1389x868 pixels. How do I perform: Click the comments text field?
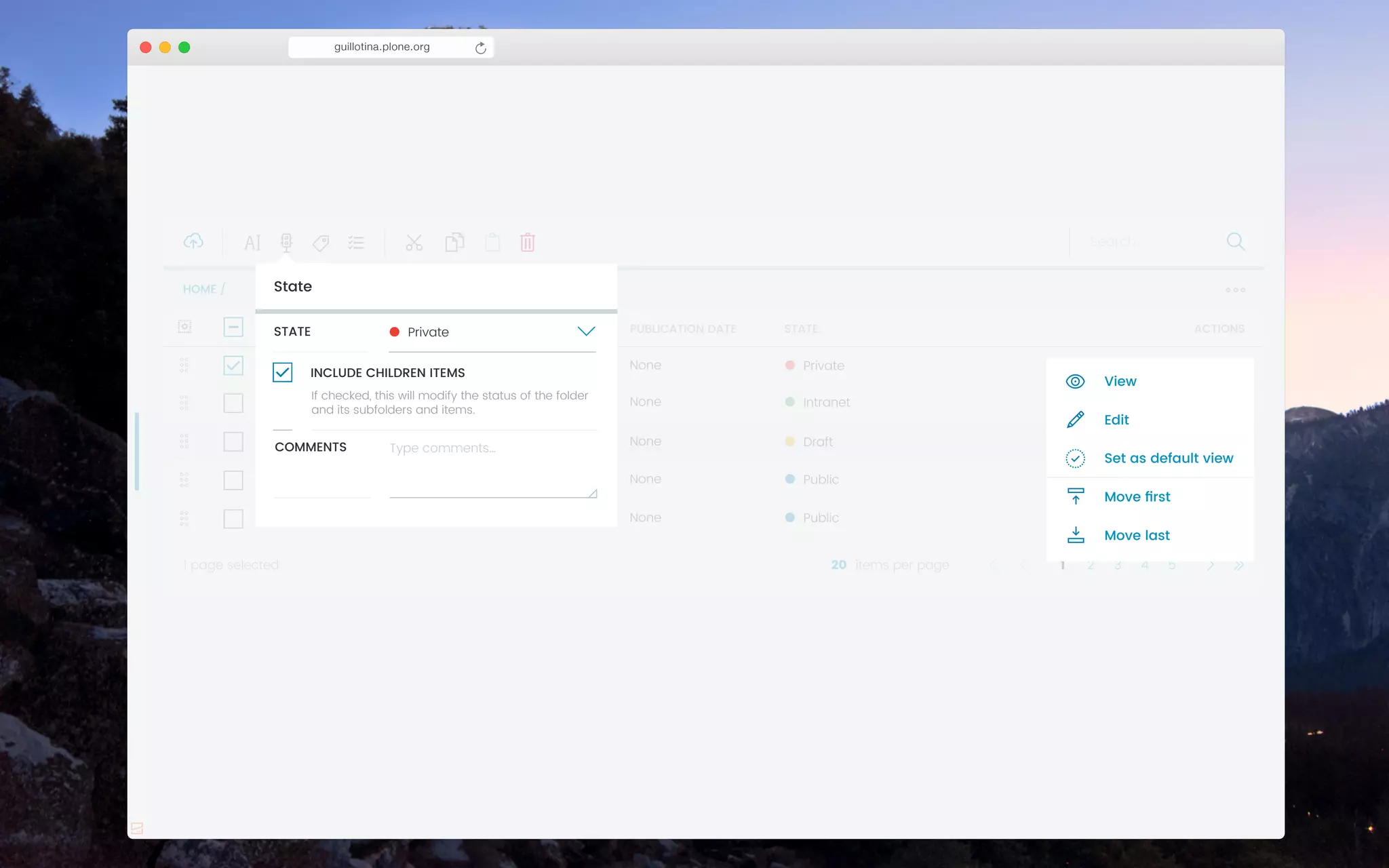[x=492, y=468]
